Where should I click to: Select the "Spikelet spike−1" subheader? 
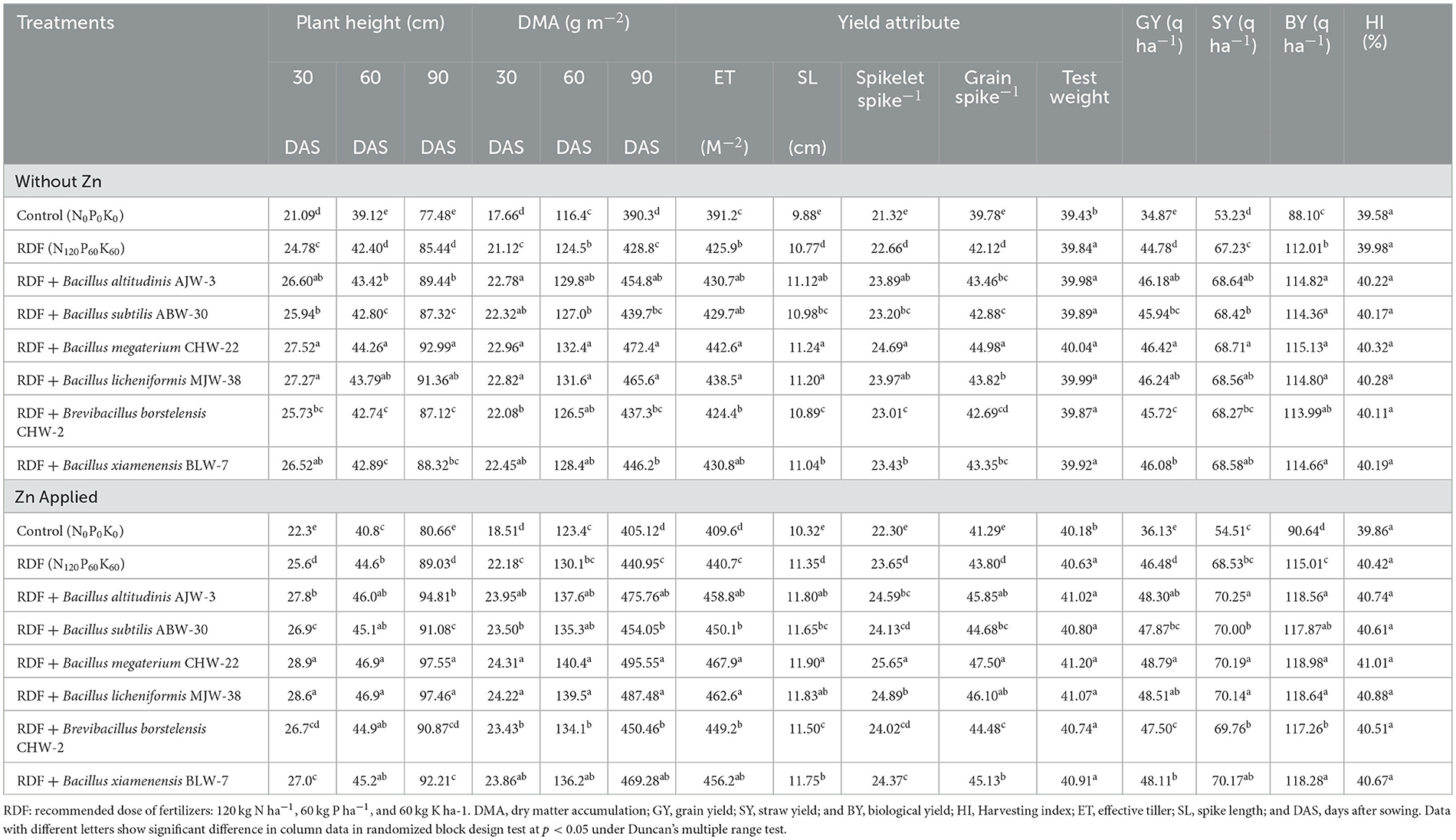890,88
